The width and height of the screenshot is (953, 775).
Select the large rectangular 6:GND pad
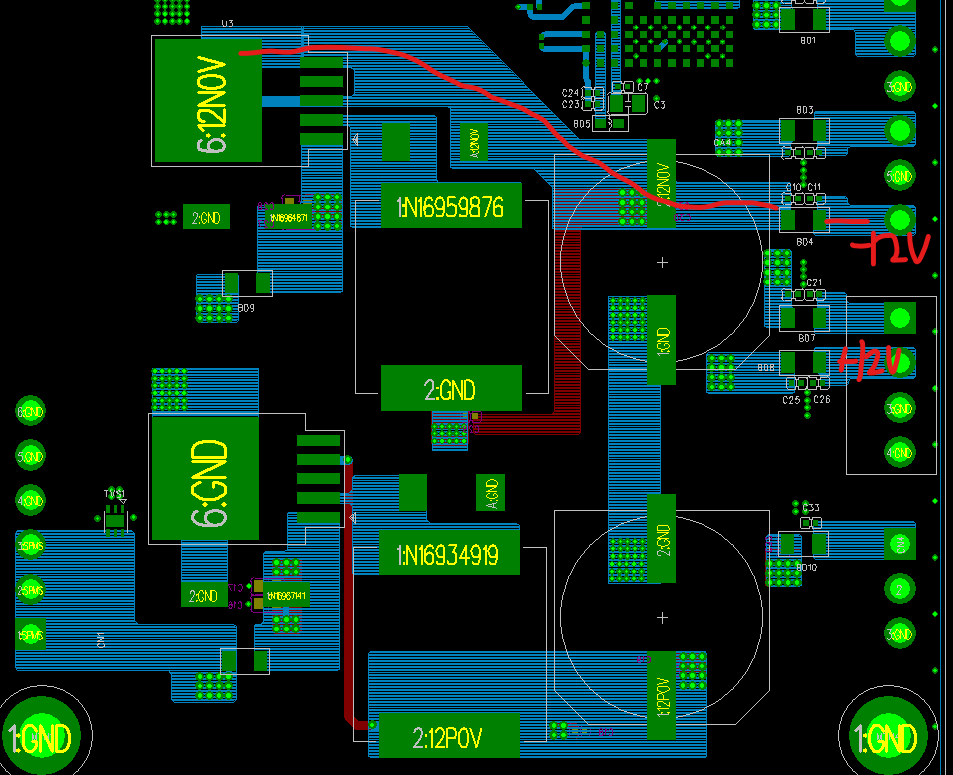tap(205, 478)
